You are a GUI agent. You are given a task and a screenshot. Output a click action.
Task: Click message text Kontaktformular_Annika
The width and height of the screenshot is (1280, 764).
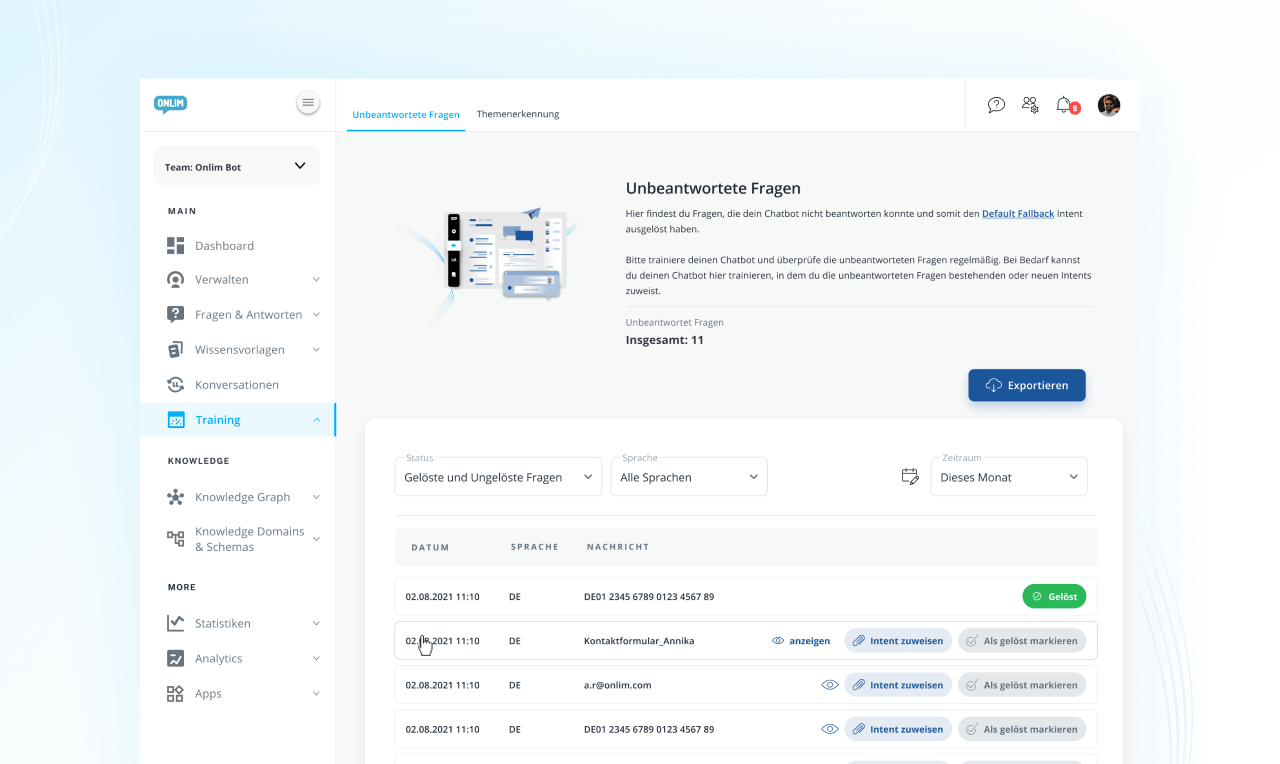tap(639, 641)
